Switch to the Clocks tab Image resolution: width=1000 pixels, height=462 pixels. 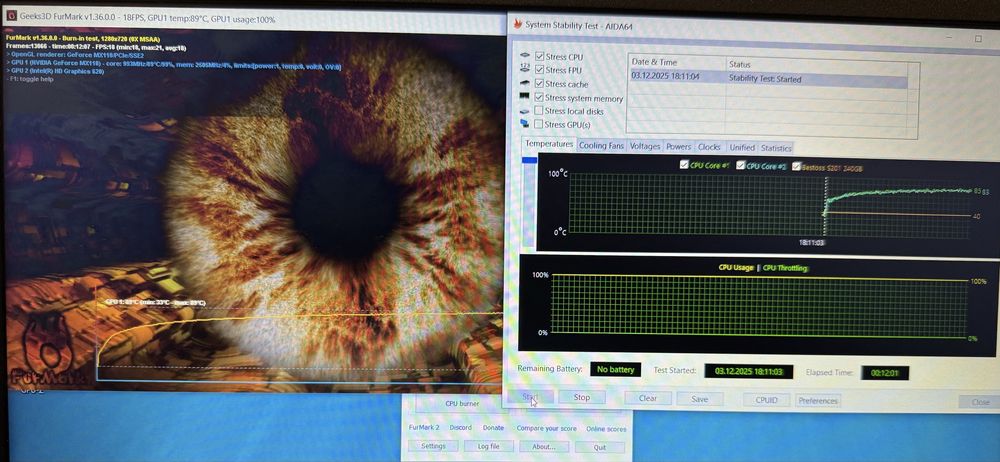point(709,147)
